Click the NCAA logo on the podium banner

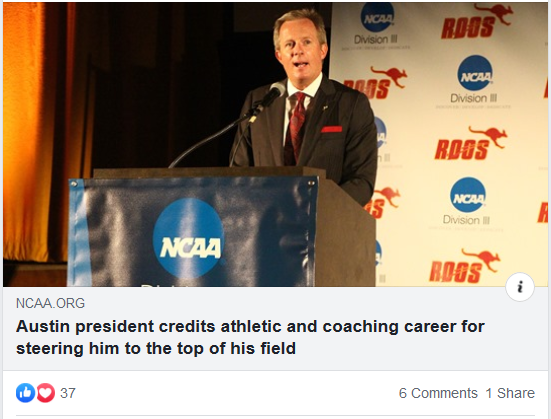(x=188, y=239)
